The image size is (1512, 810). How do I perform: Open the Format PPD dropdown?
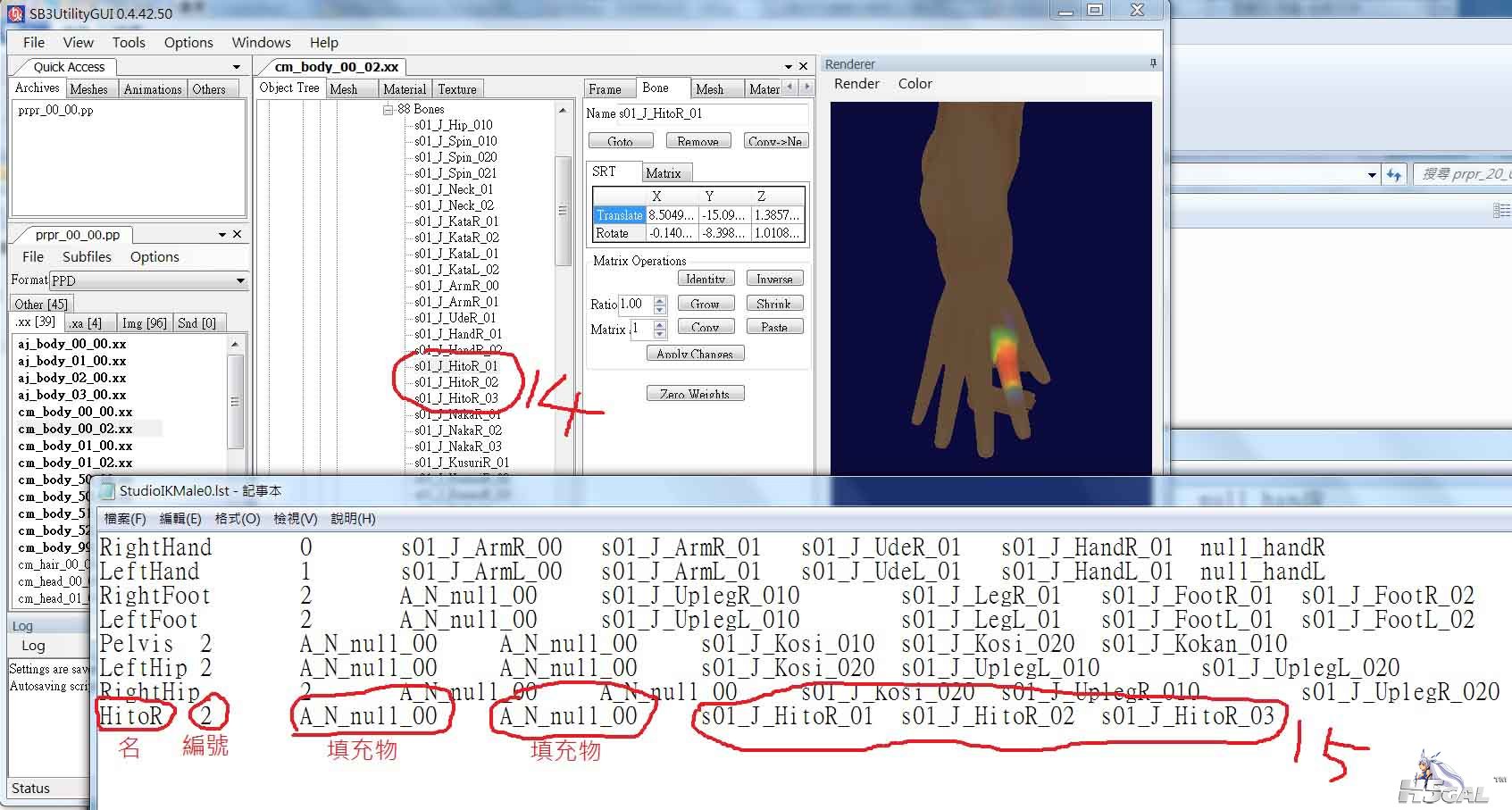tap(239, 280)
